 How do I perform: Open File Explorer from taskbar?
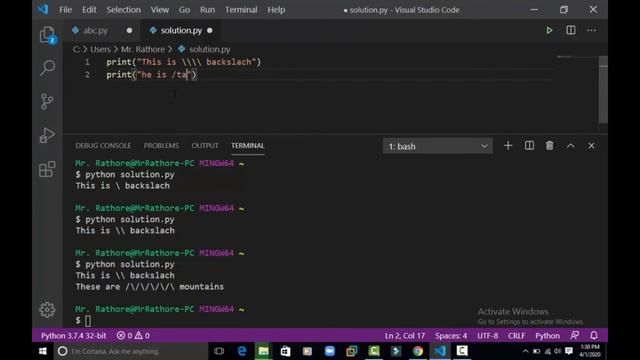click(263, 351)
